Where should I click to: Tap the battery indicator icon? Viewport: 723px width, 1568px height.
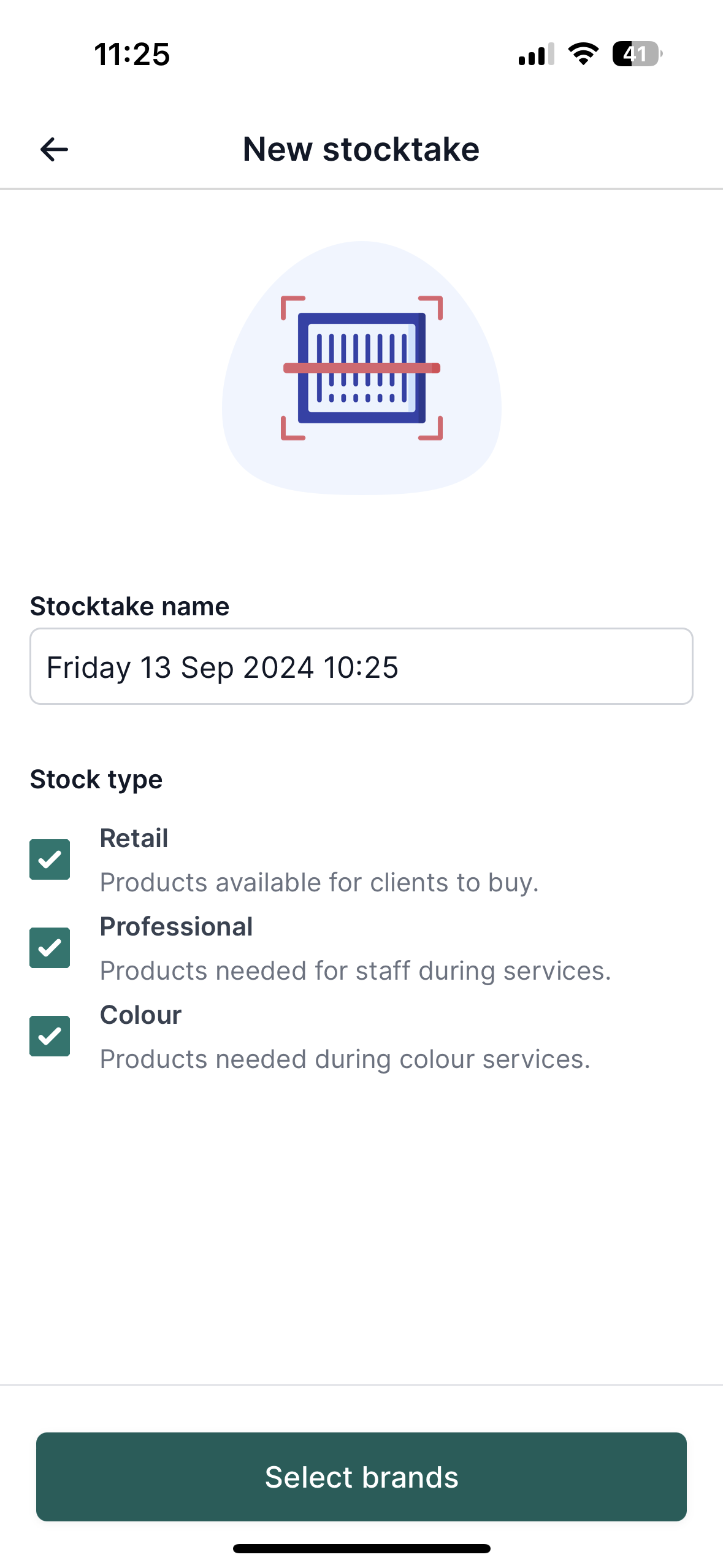[x=637, y=54]
